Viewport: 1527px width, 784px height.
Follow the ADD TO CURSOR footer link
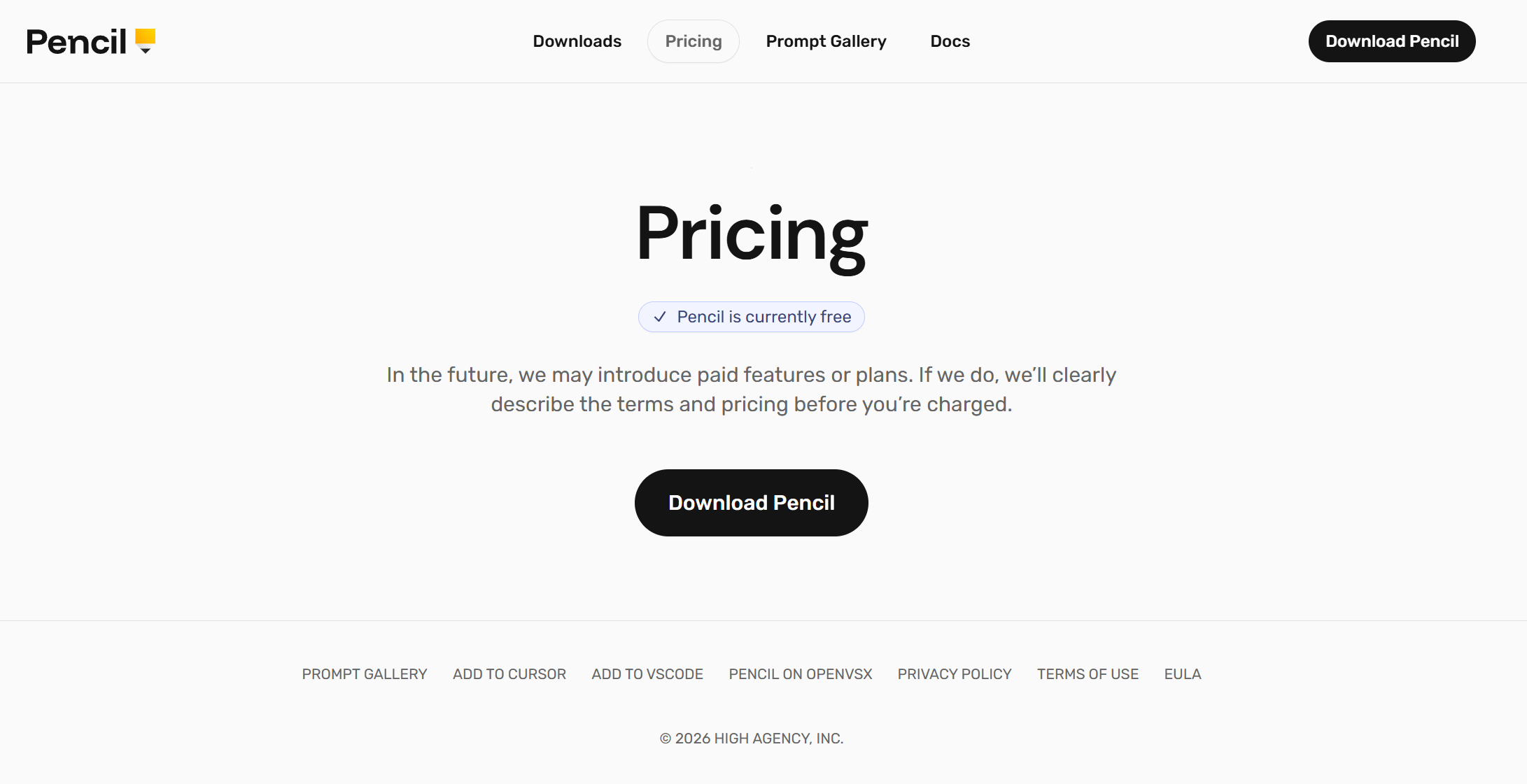pyautogui.click(x=509, y=674)
